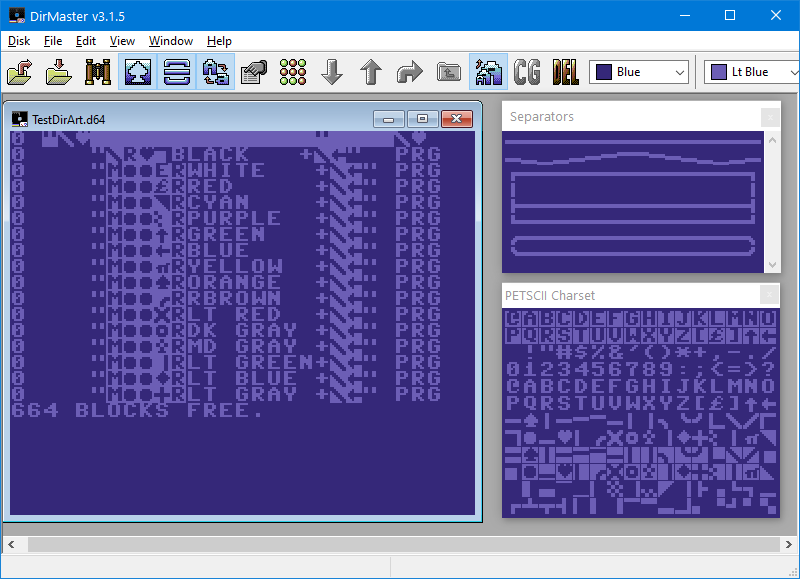Close the Separators panel
The width and height of the screenshot is (800, 579).
coord(770,117)
